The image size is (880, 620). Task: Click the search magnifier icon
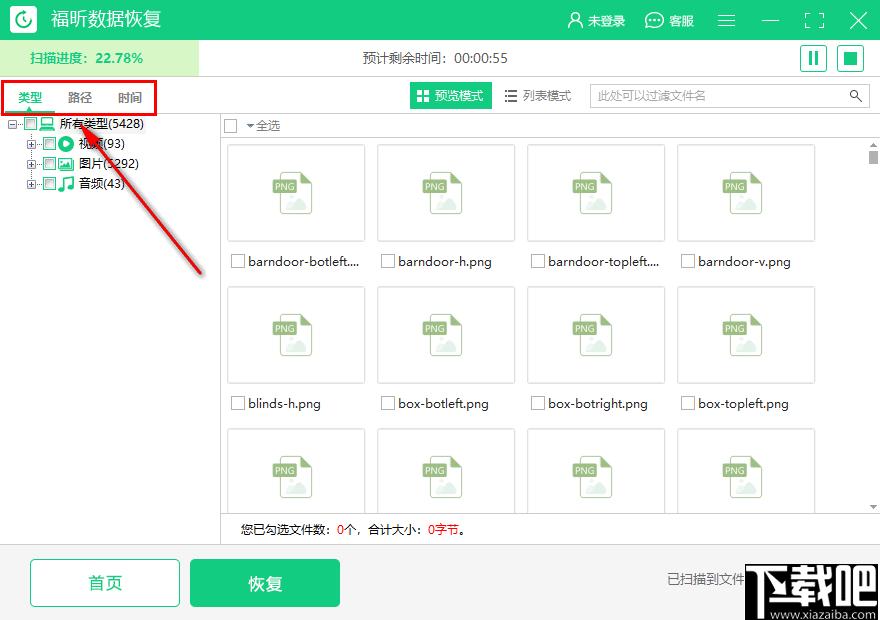tap(856, 96)
